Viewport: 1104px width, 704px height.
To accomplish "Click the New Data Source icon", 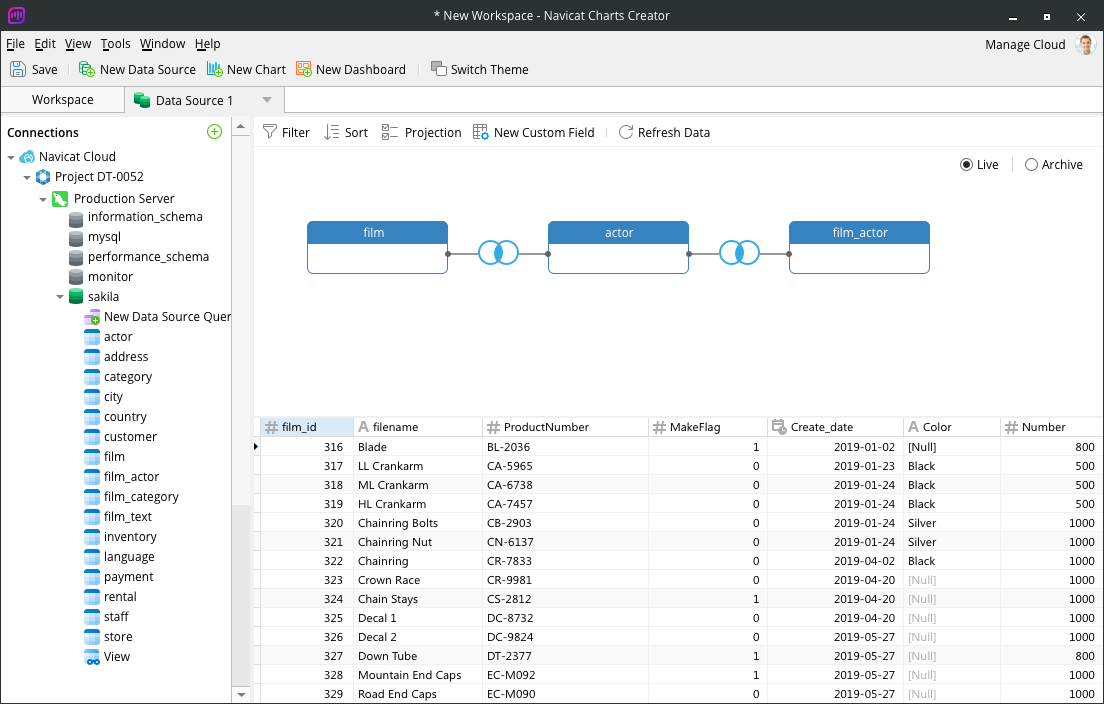I will point(87,69).
